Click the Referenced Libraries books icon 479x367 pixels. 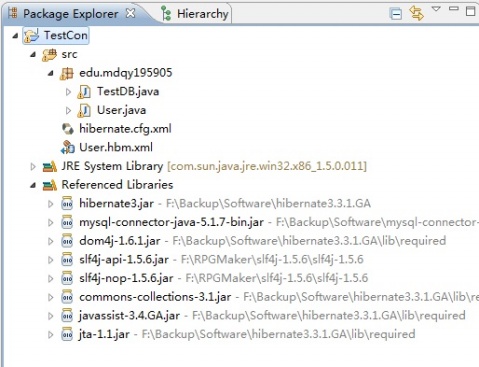point(50,185)
